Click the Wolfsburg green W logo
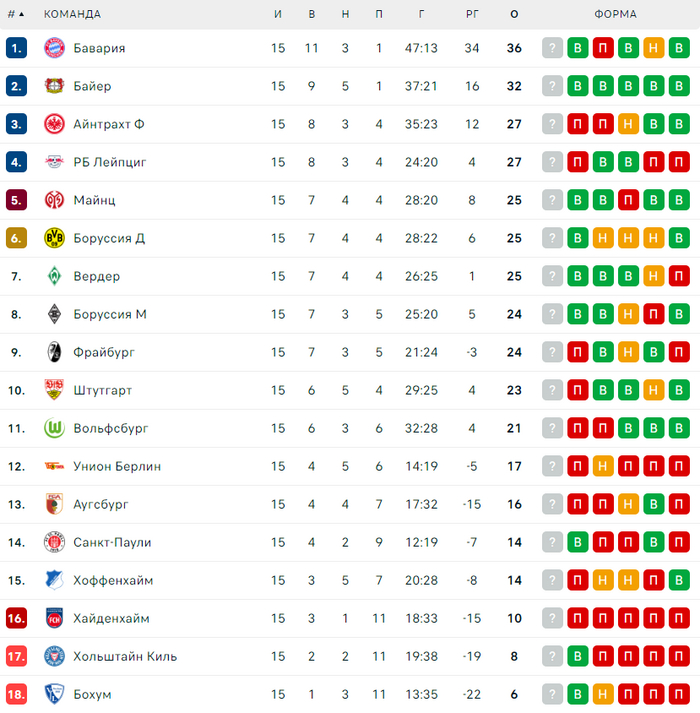Viewport: 700px width, 713px height. pyautogui.click(x=54, y=428)
